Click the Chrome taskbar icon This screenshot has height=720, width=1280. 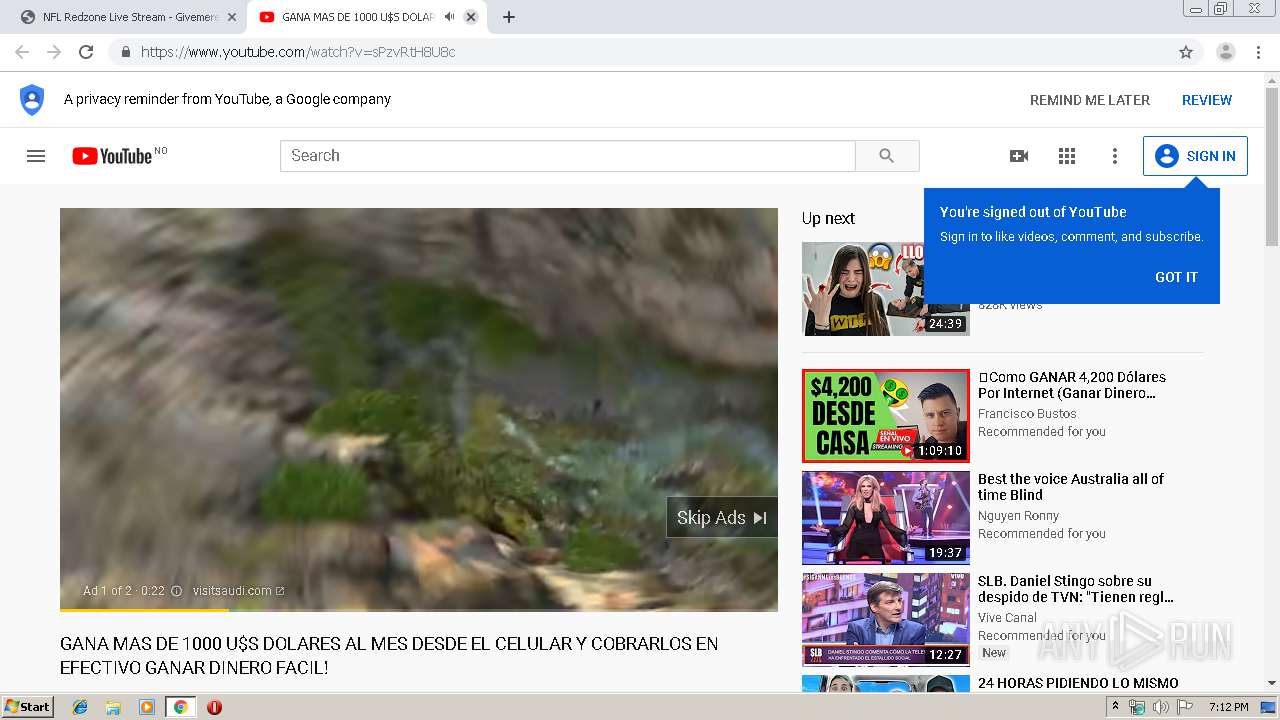point(180,707)
